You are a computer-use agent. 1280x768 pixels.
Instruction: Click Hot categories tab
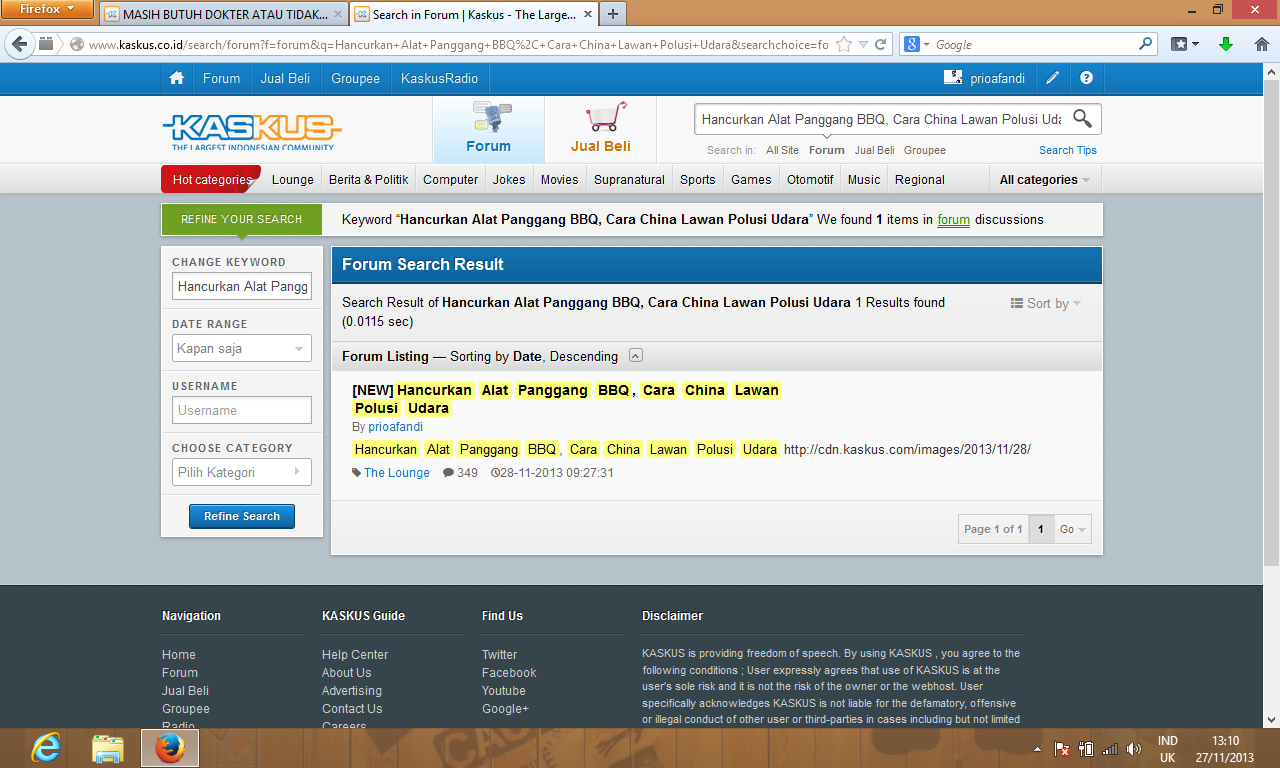coord(211,180)
